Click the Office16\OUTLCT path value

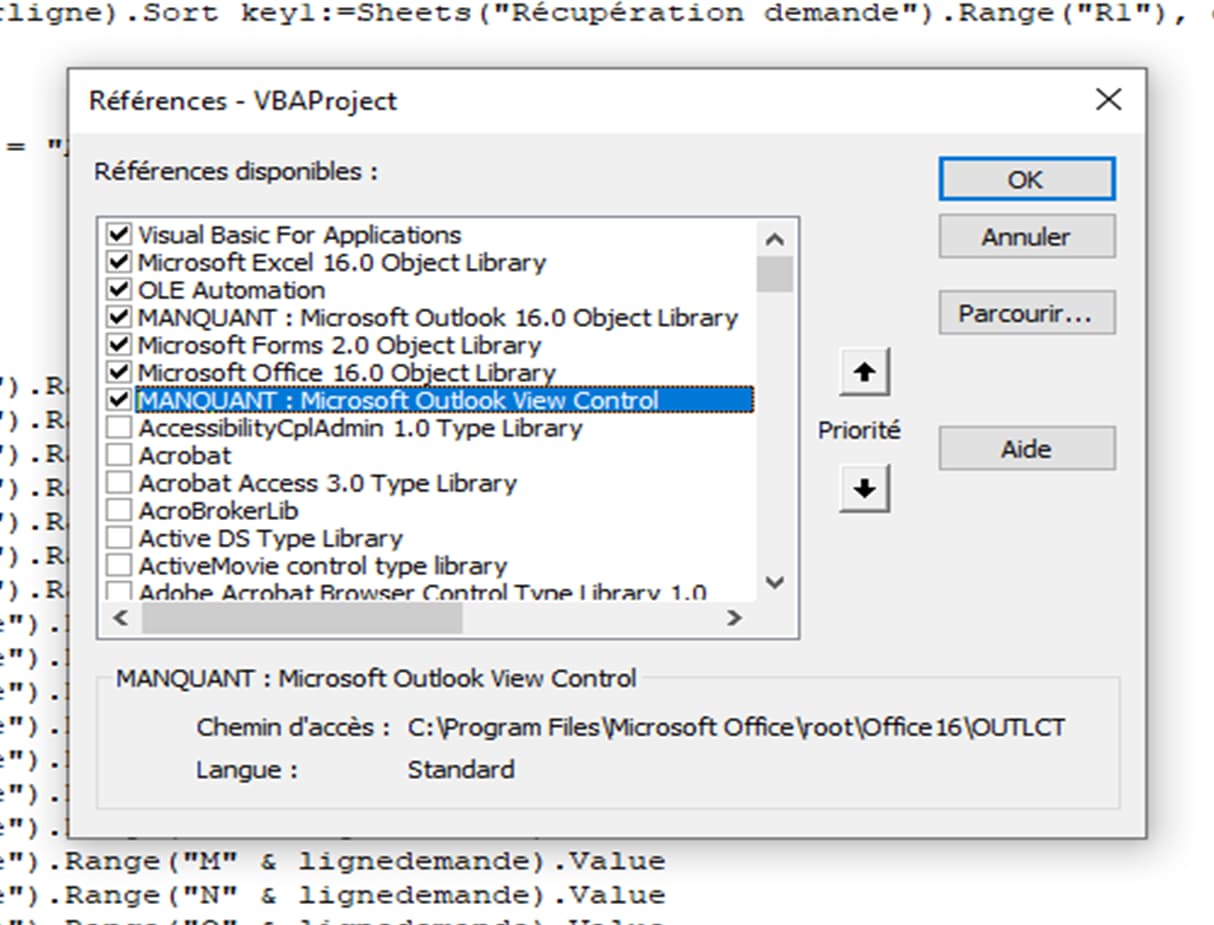click(x=736, y=727)
